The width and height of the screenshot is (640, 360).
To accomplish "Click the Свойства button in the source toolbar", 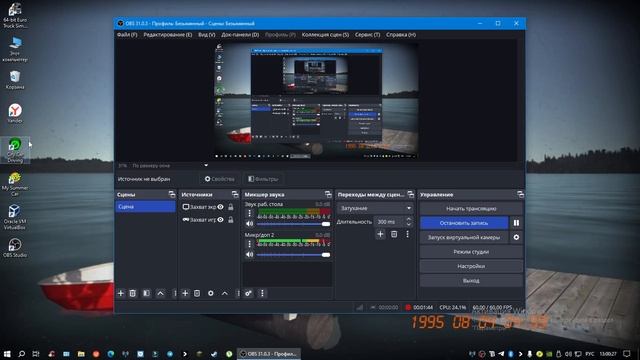I will click(x=220, y=179).
